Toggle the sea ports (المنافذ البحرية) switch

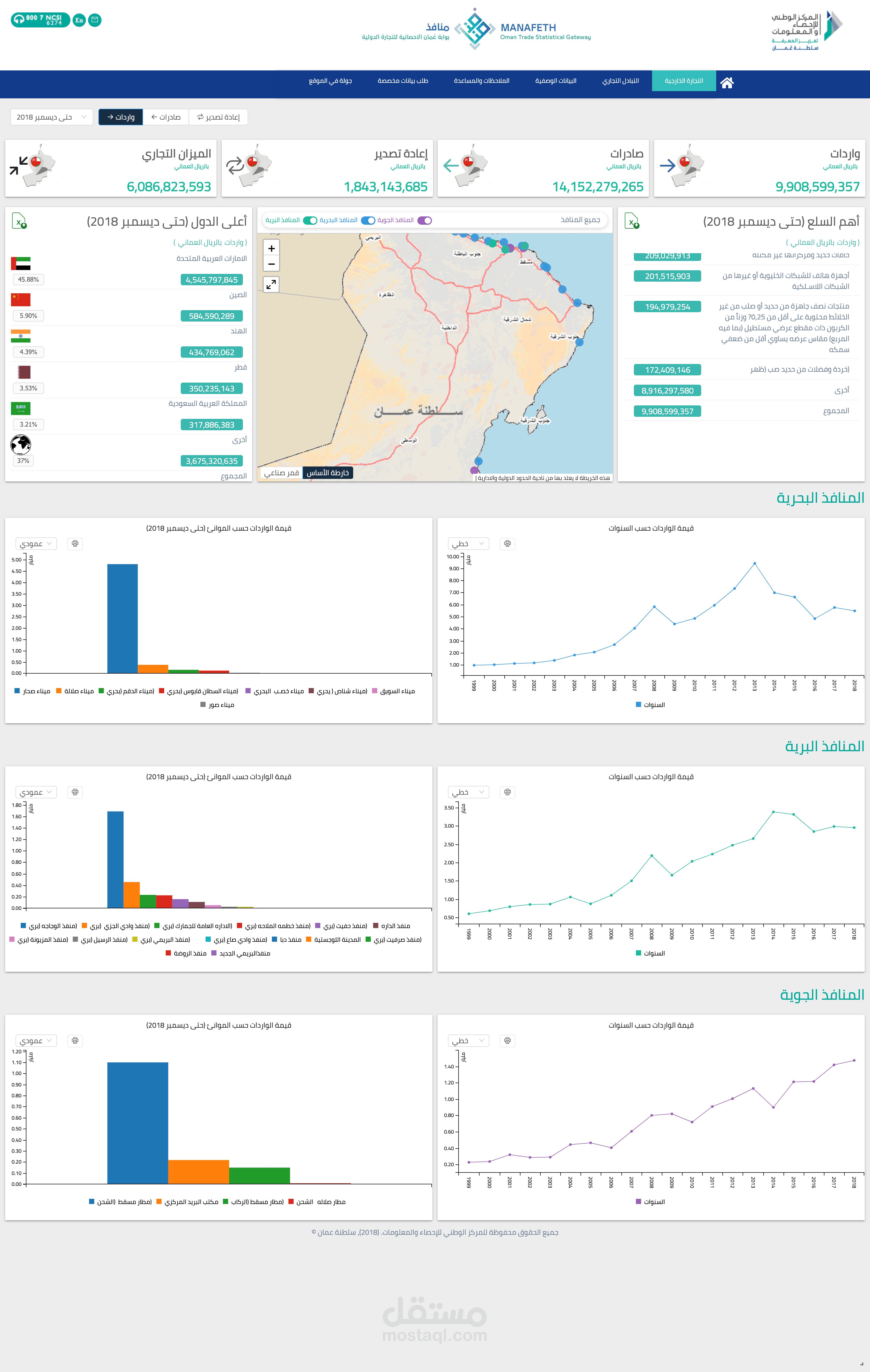[x=368, y=221]
